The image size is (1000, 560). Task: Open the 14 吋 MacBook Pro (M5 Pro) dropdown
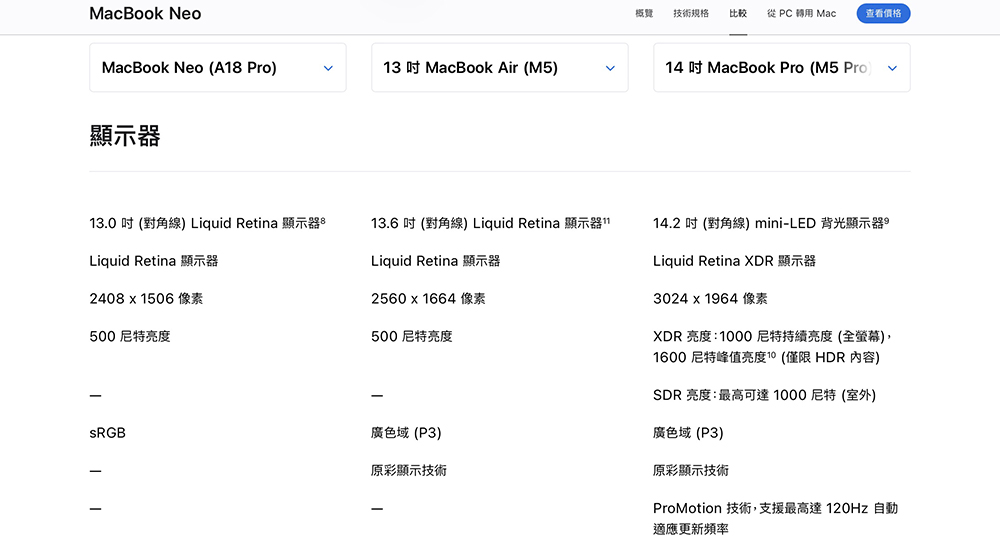(781, 68)
